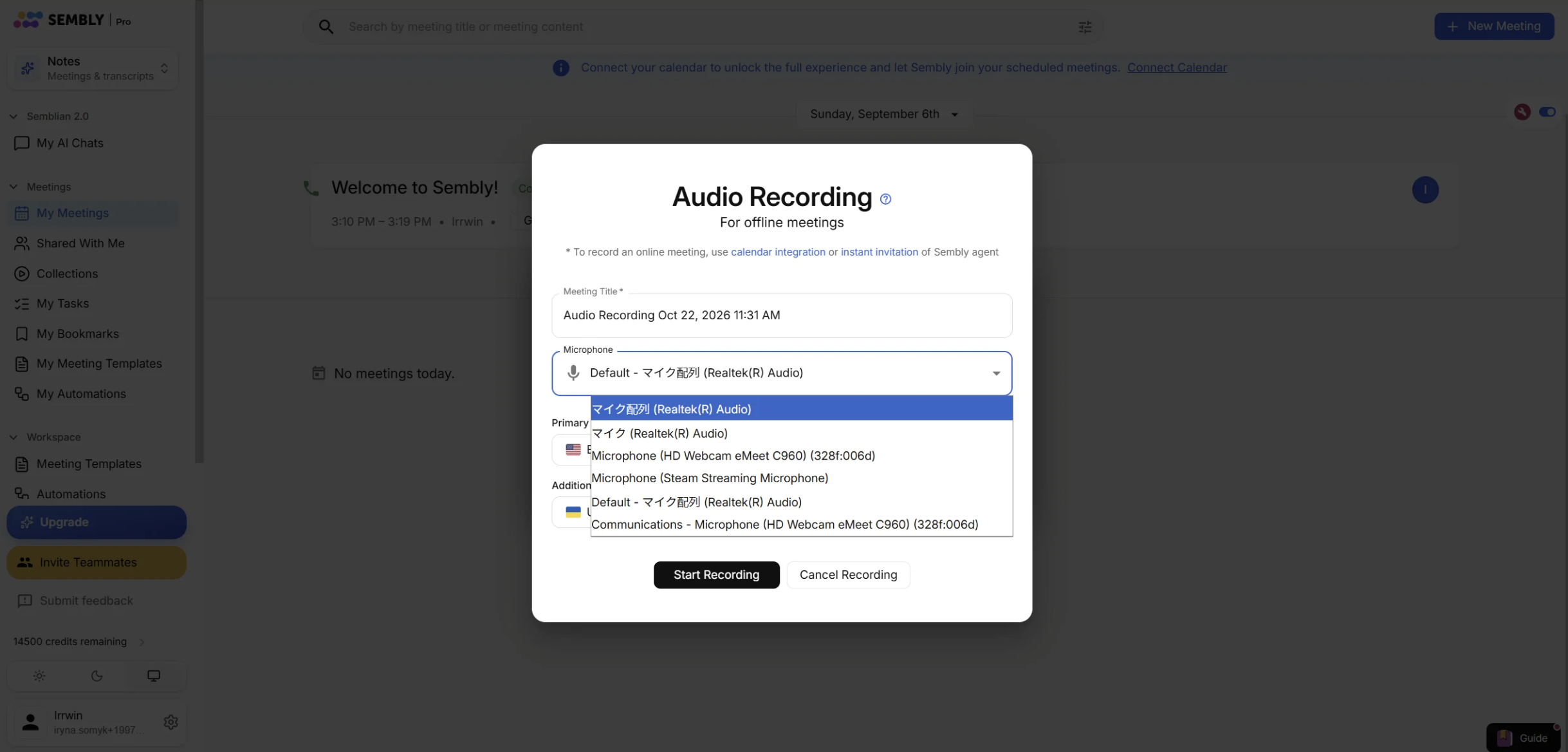
Task: Follow the calendar integration link
Action: [778, 252]
